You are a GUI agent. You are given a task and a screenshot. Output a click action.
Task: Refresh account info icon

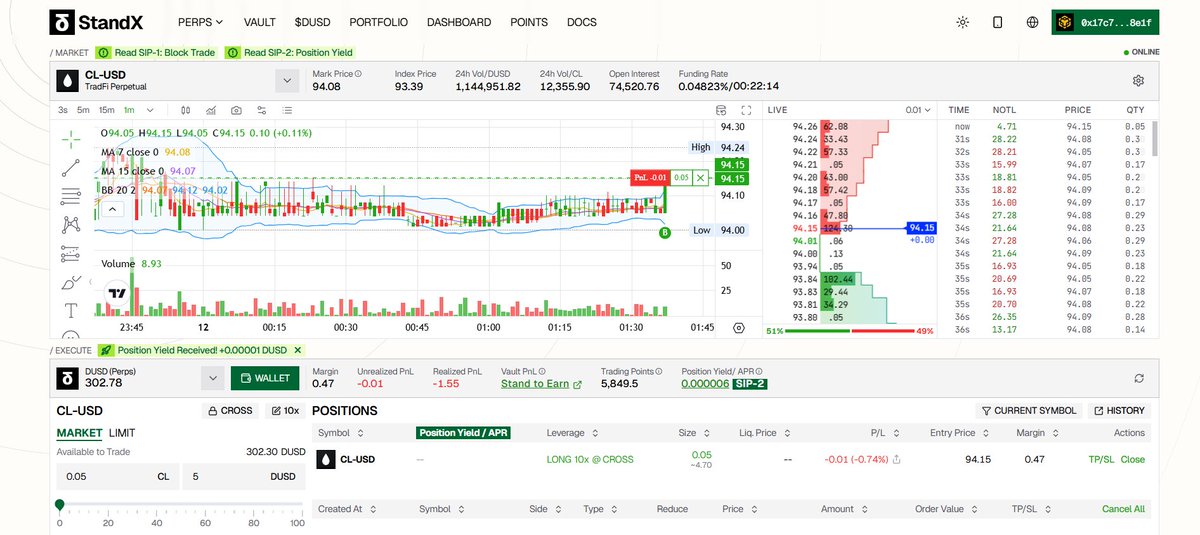pyautogui.click(x=1138, y=378)
